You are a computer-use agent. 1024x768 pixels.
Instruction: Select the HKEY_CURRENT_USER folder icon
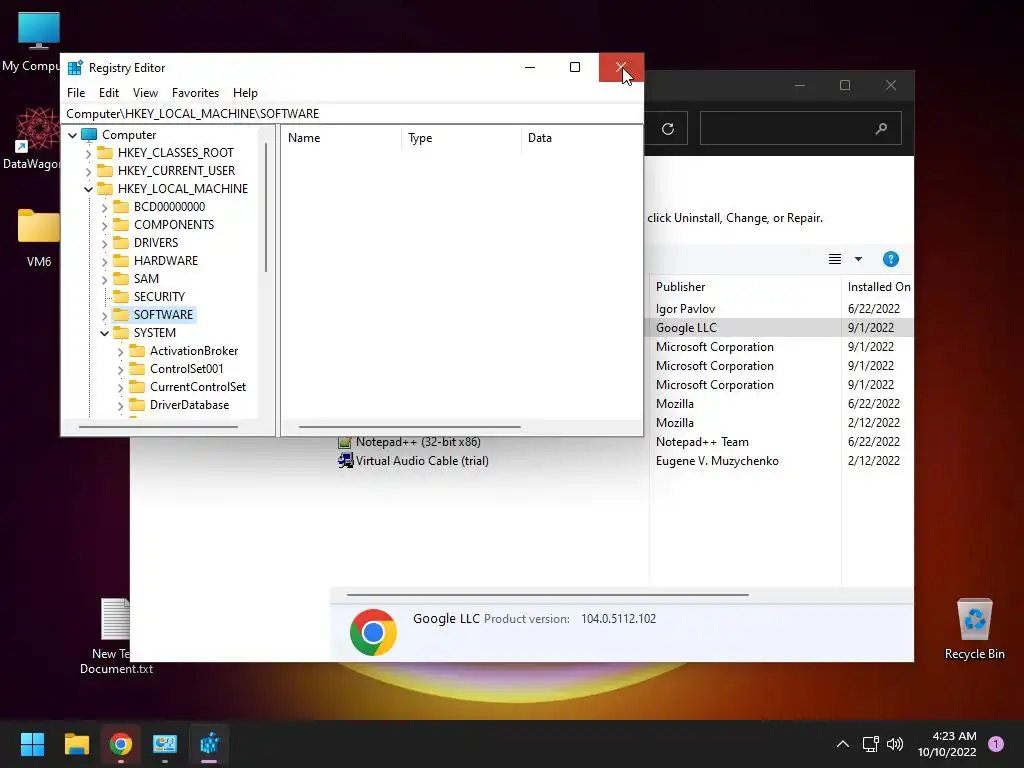(104, 170)
